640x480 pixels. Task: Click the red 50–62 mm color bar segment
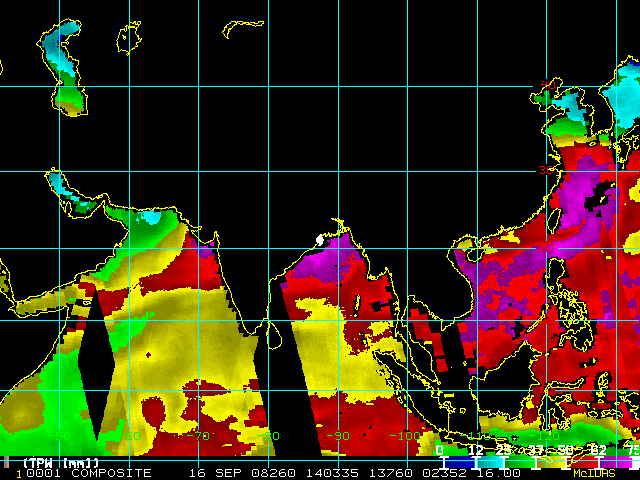582,462
